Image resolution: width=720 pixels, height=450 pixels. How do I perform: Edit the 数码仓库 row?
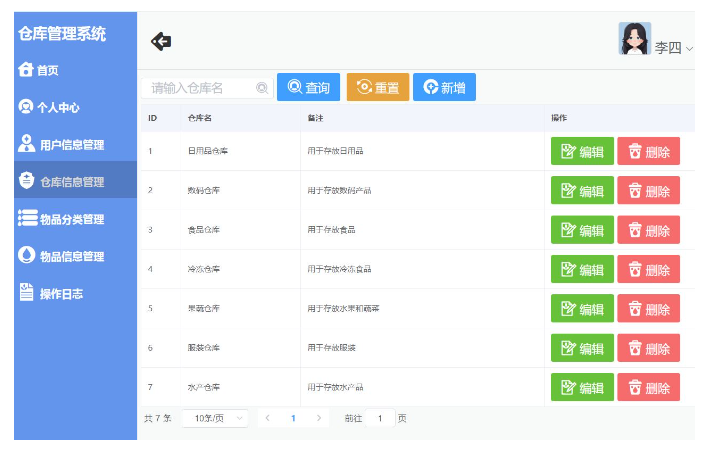582,190
